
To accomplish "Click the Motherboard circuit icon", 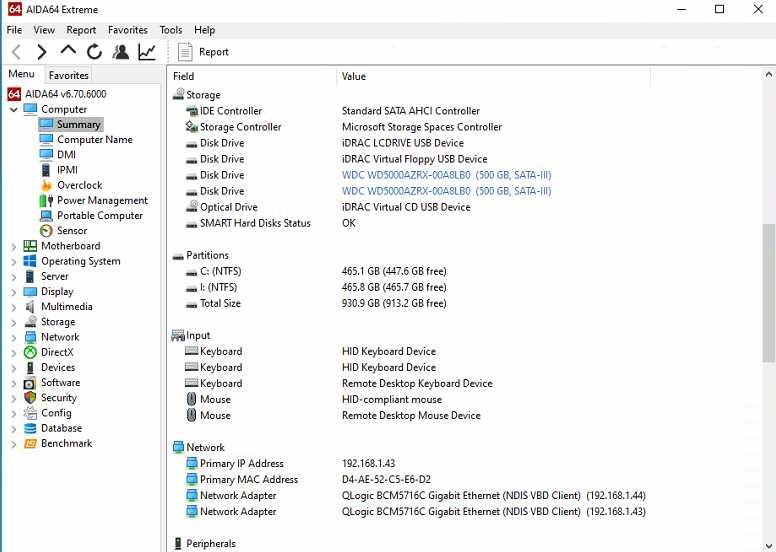I will point(30,246).
